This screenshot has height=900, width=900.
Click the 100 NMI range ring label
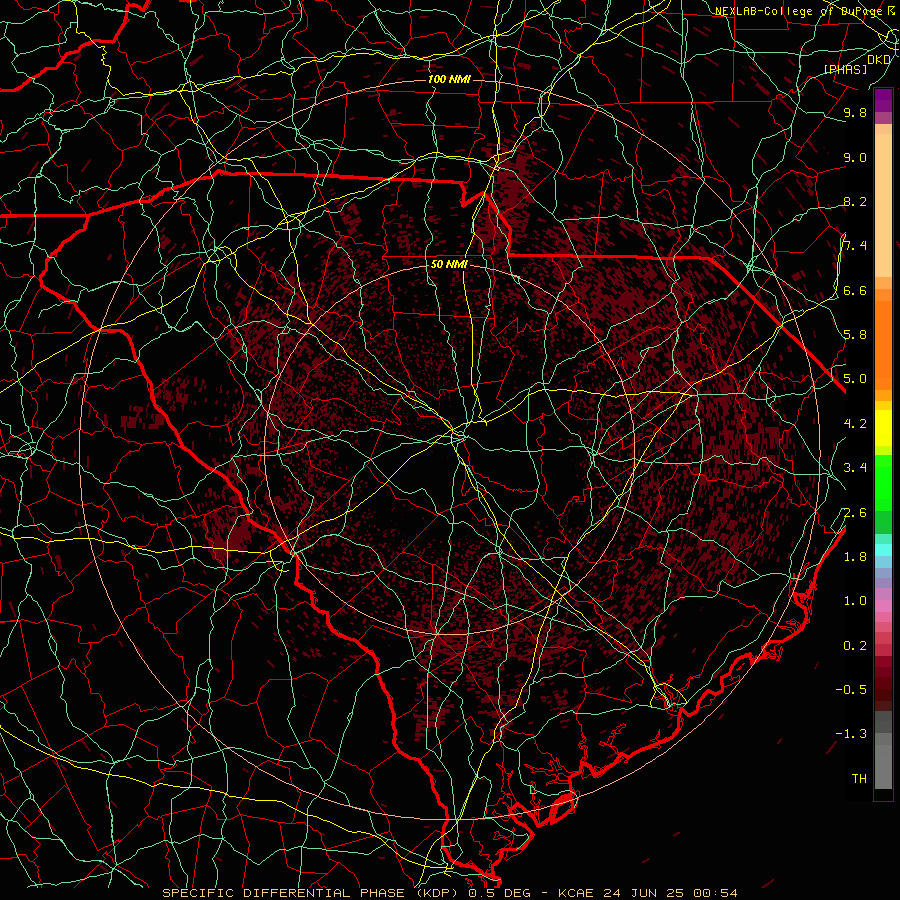tap(449, 79)
